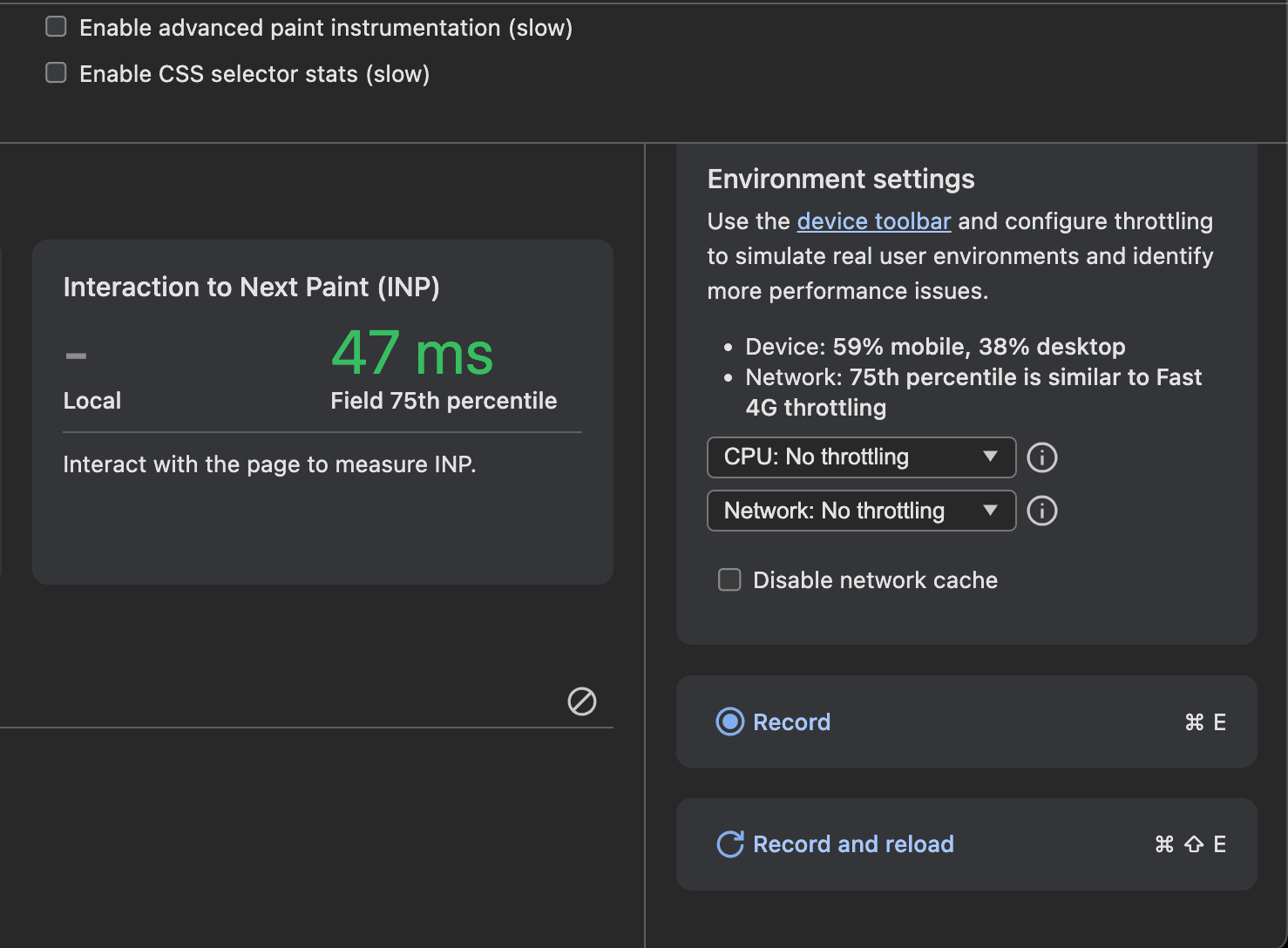Enable advanced paint instrumentation checkbox

pos(56,27)
